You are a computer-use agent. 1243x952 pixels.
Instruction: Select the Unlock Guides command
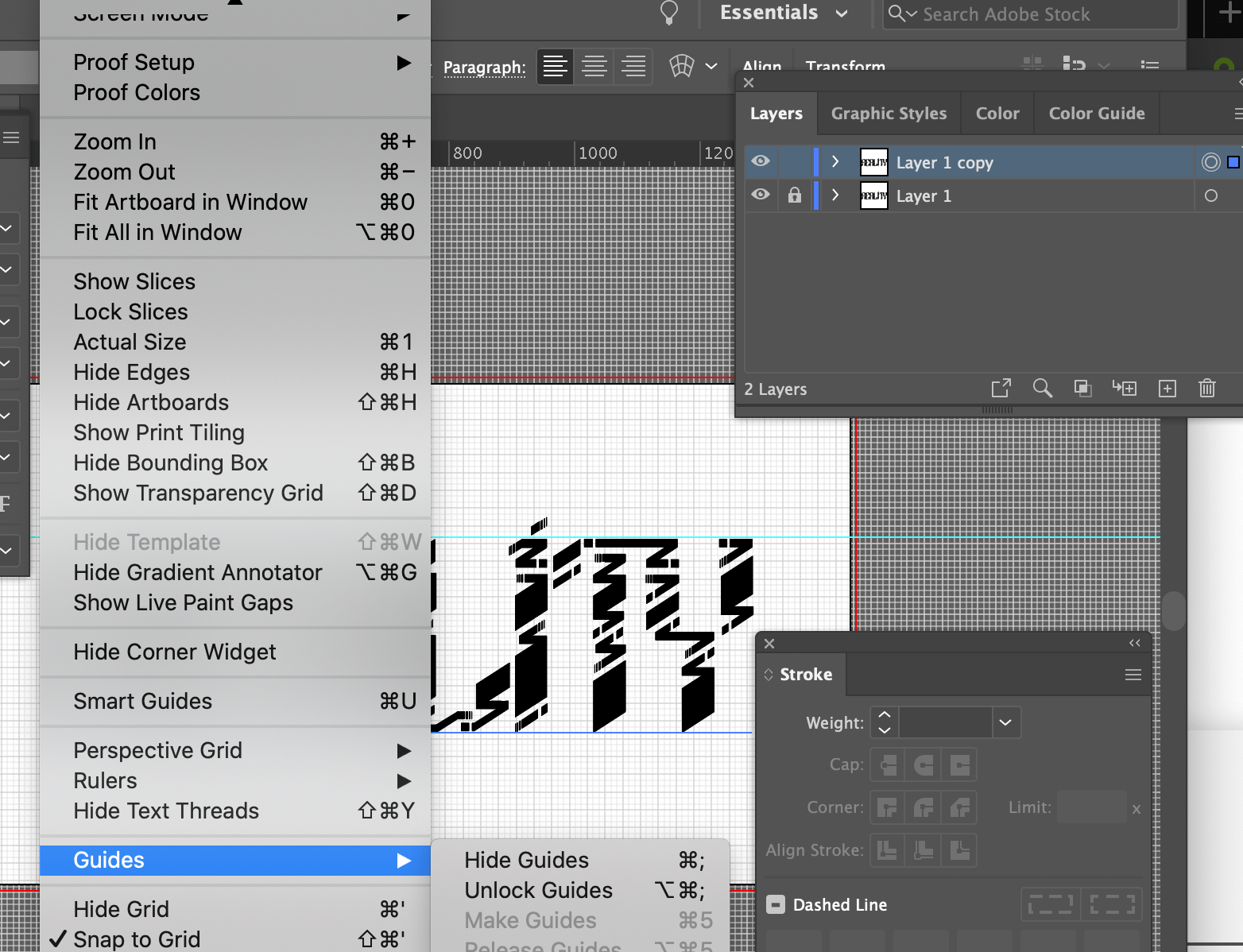(x=538, y=890)
